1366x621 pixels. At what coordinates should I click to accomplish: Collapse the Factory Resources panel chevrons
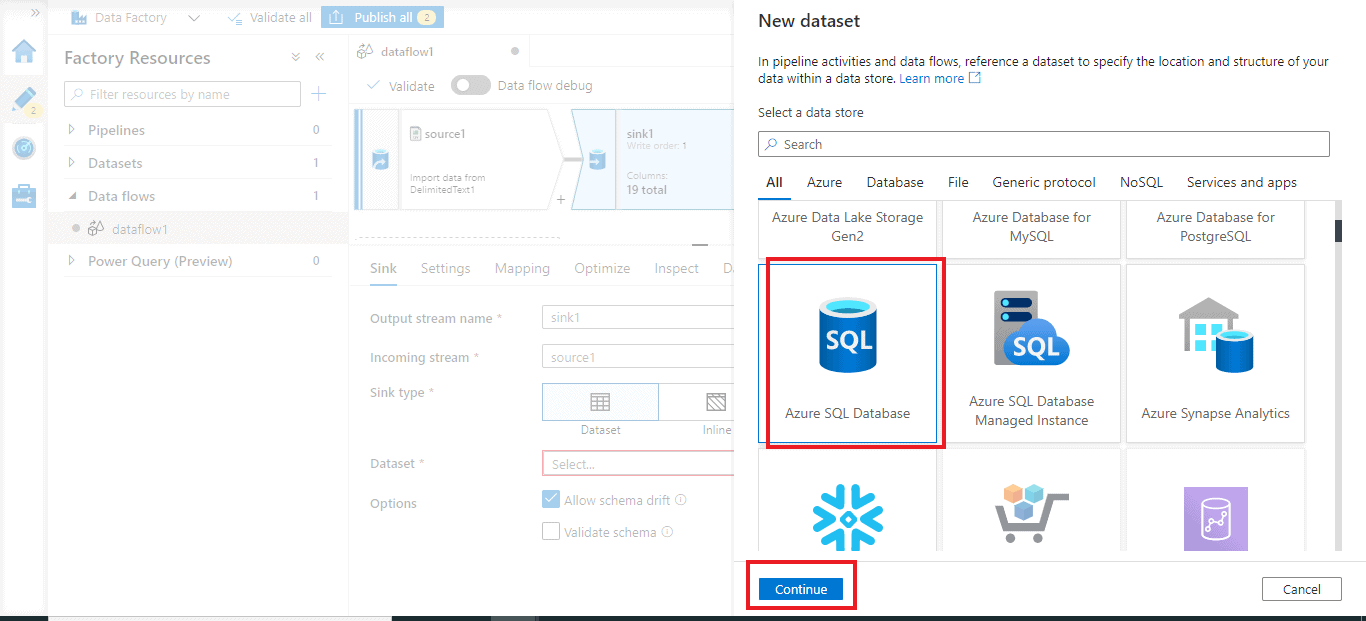click(320, 58)
